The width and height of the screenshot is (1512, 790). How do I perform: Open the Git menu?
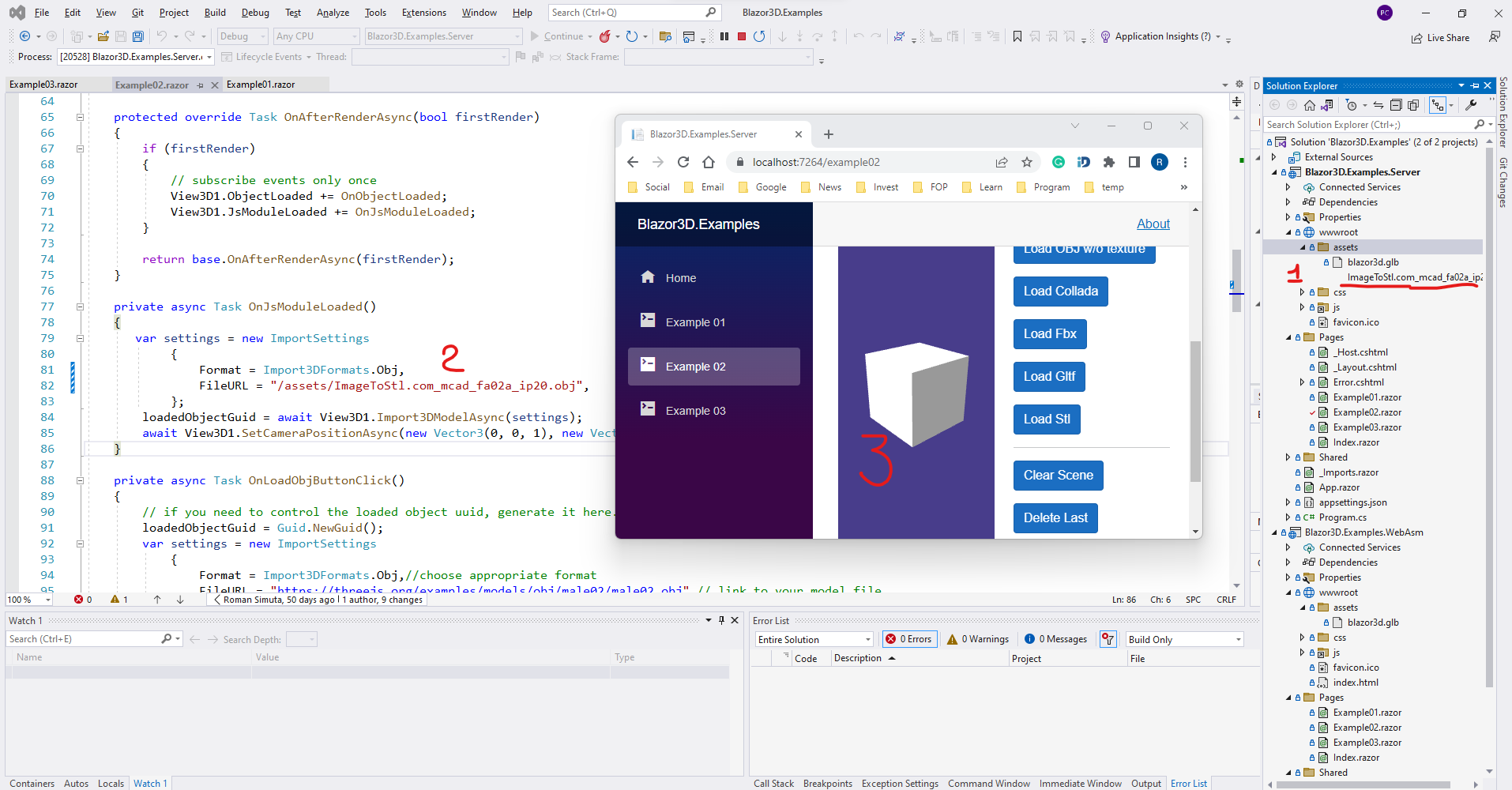coord(137,12)
